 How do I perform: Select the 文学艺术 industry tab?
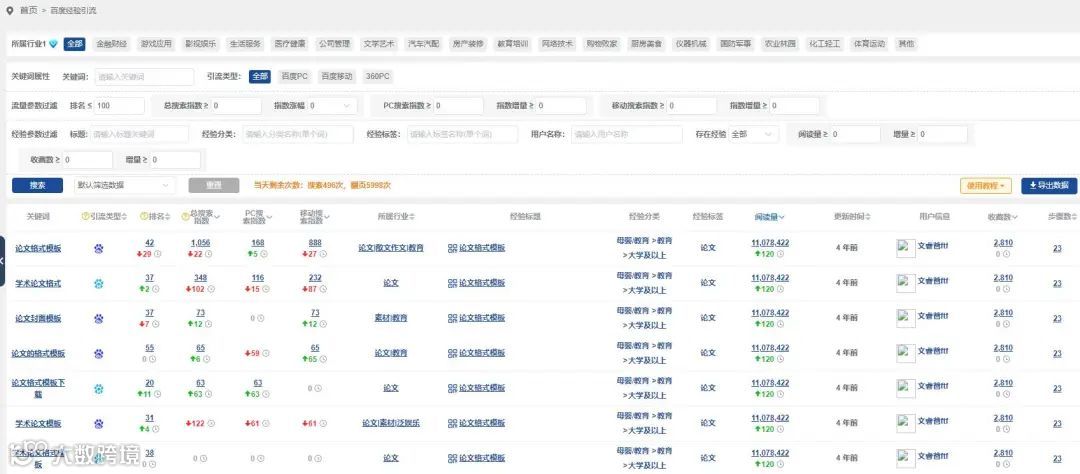pos(379,43)
